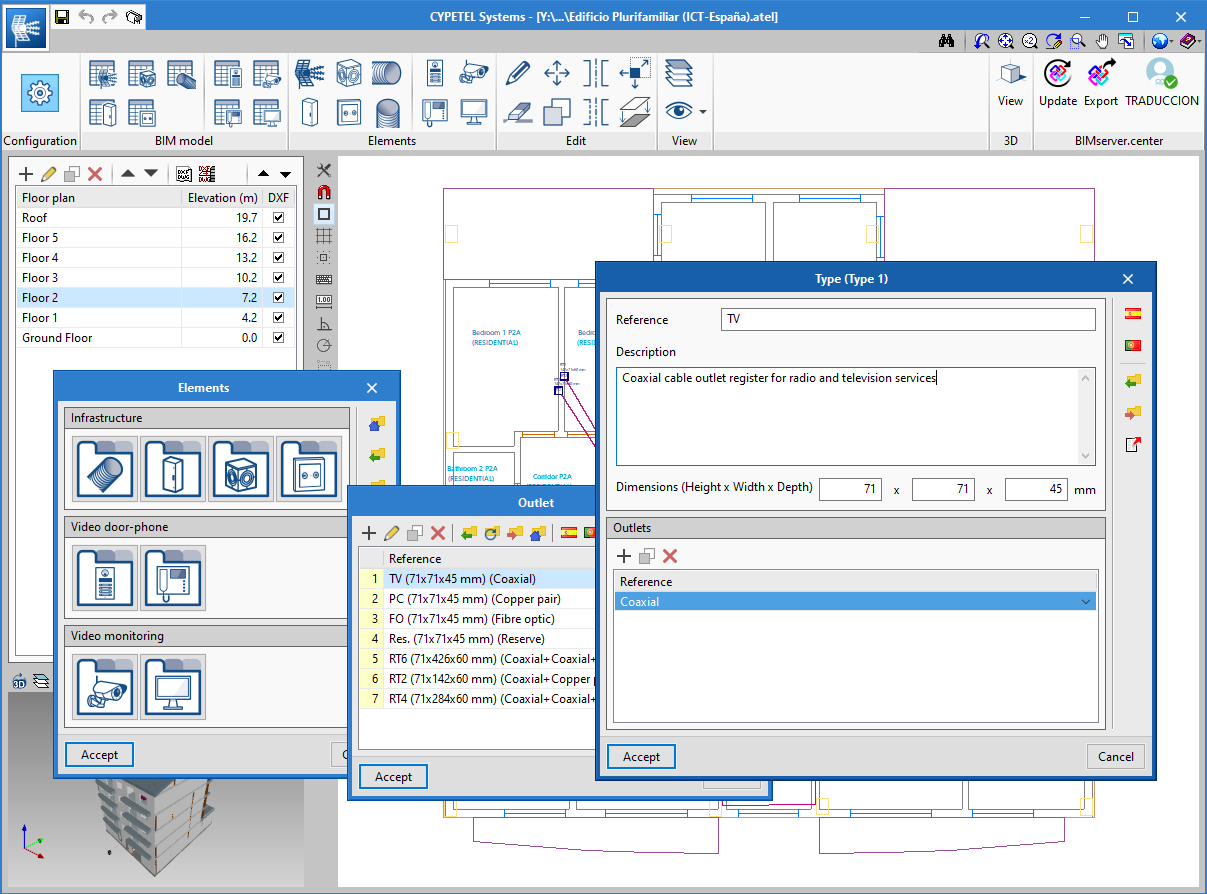
Task: Delete floor plan with red X icon
Action: 95,174
